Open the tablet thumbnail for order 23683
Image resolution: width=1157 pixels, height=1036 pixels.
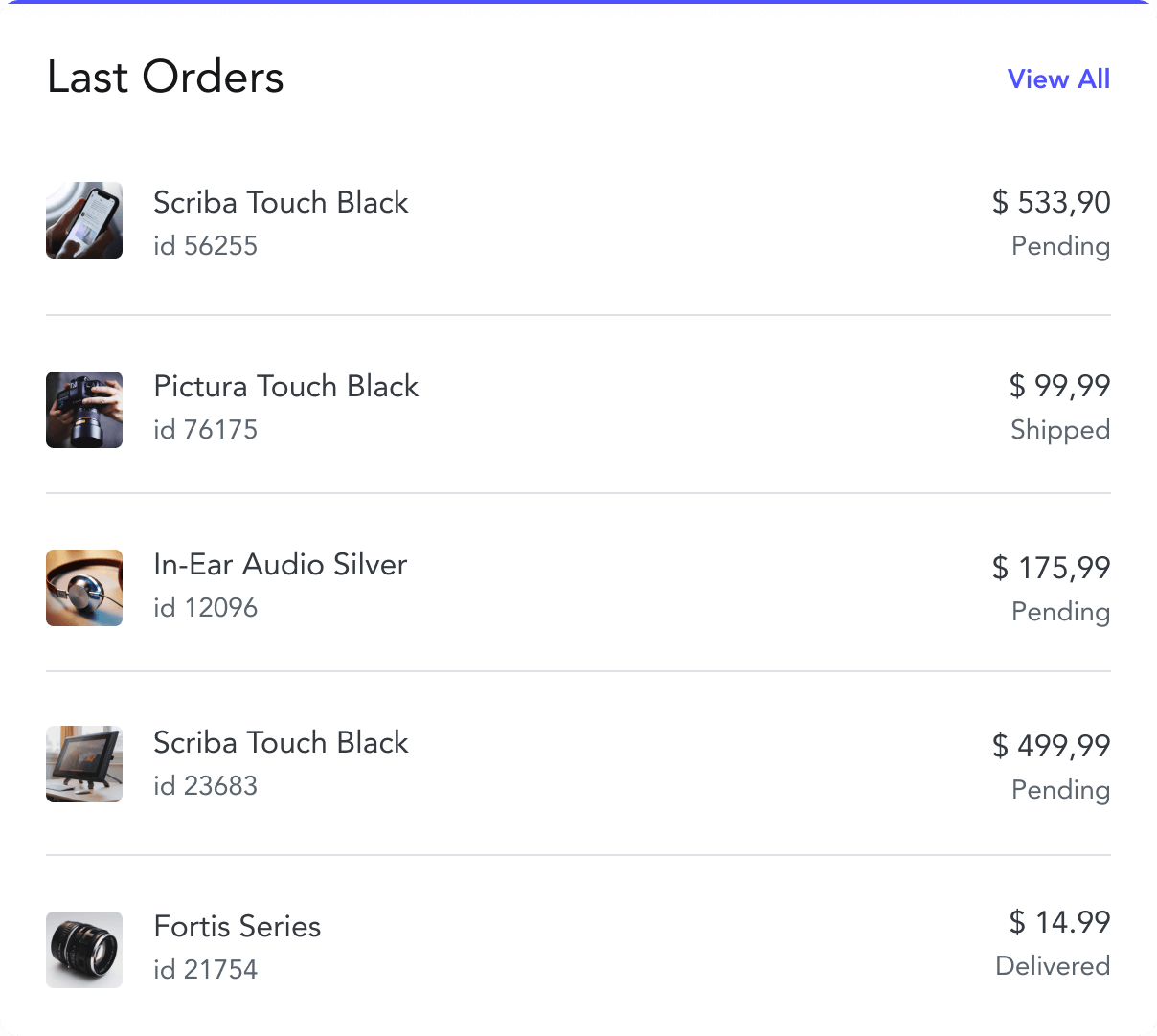(x=84, y=764)
